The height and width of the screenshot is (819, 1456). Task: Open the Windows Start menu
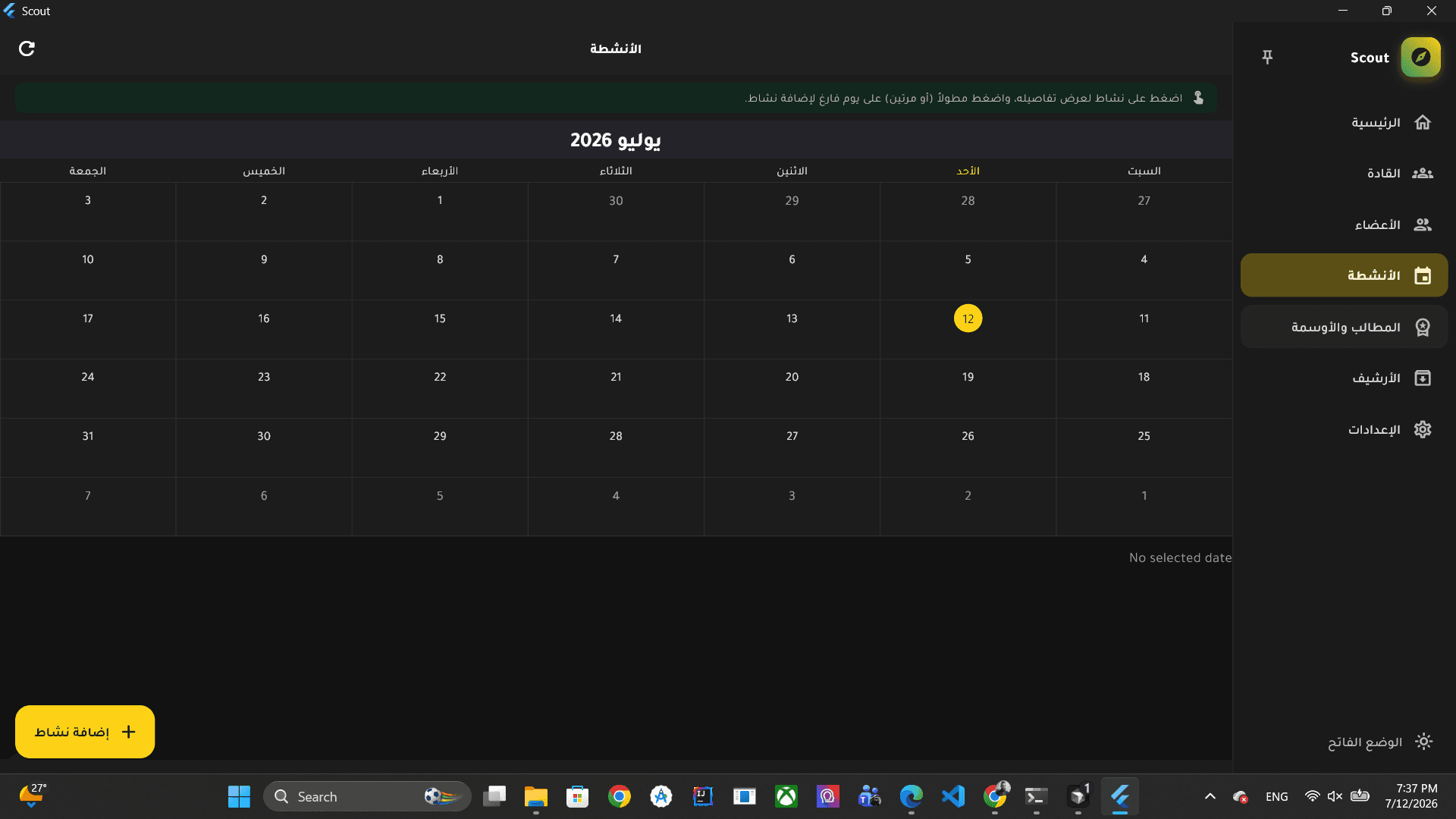click(x=239, y=796)
